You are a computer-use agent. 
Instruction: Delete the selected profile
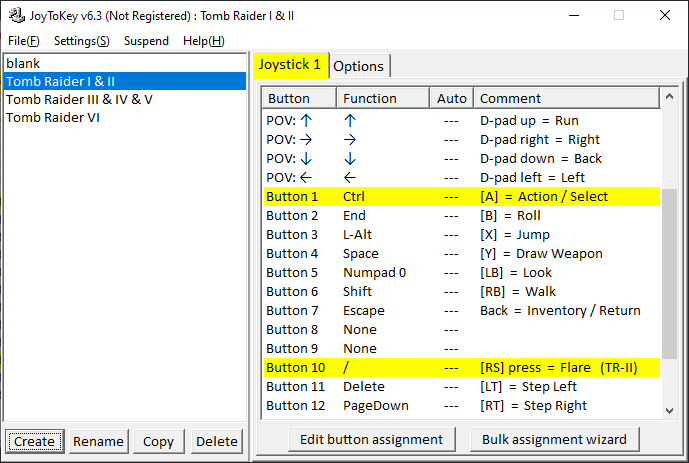point(216,441)
